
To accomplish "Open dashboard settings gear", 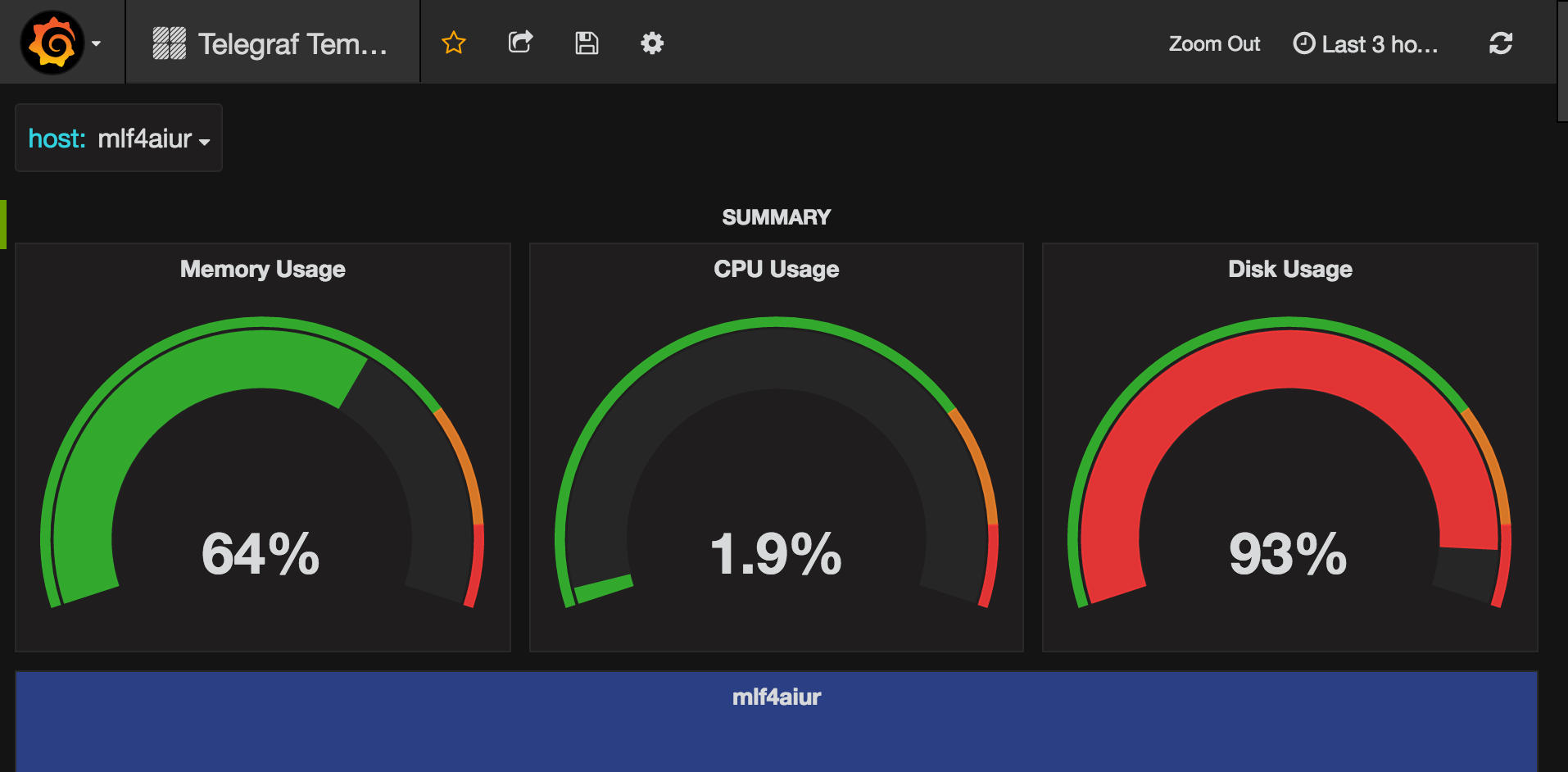I will [x=652, y=43].
